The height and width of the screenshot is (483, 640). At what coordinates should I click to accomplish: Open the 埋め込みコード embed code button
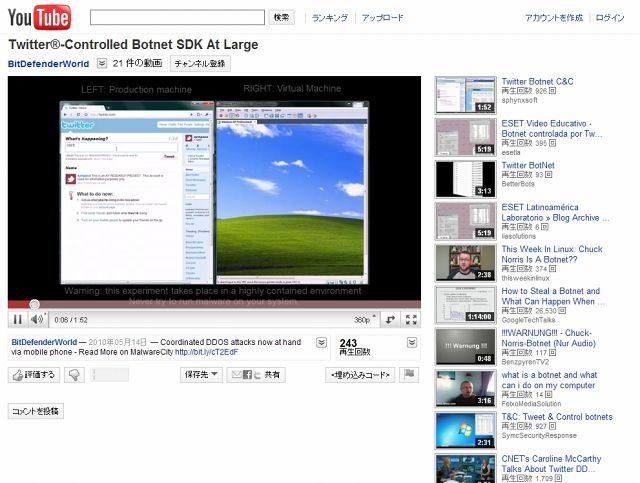click(x=360, y=374)
